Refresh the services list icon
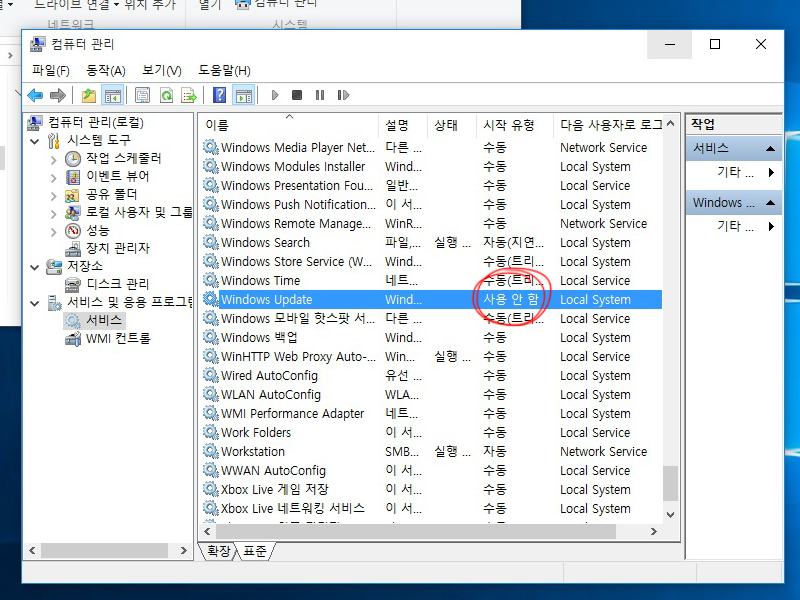 coord(166,95)
